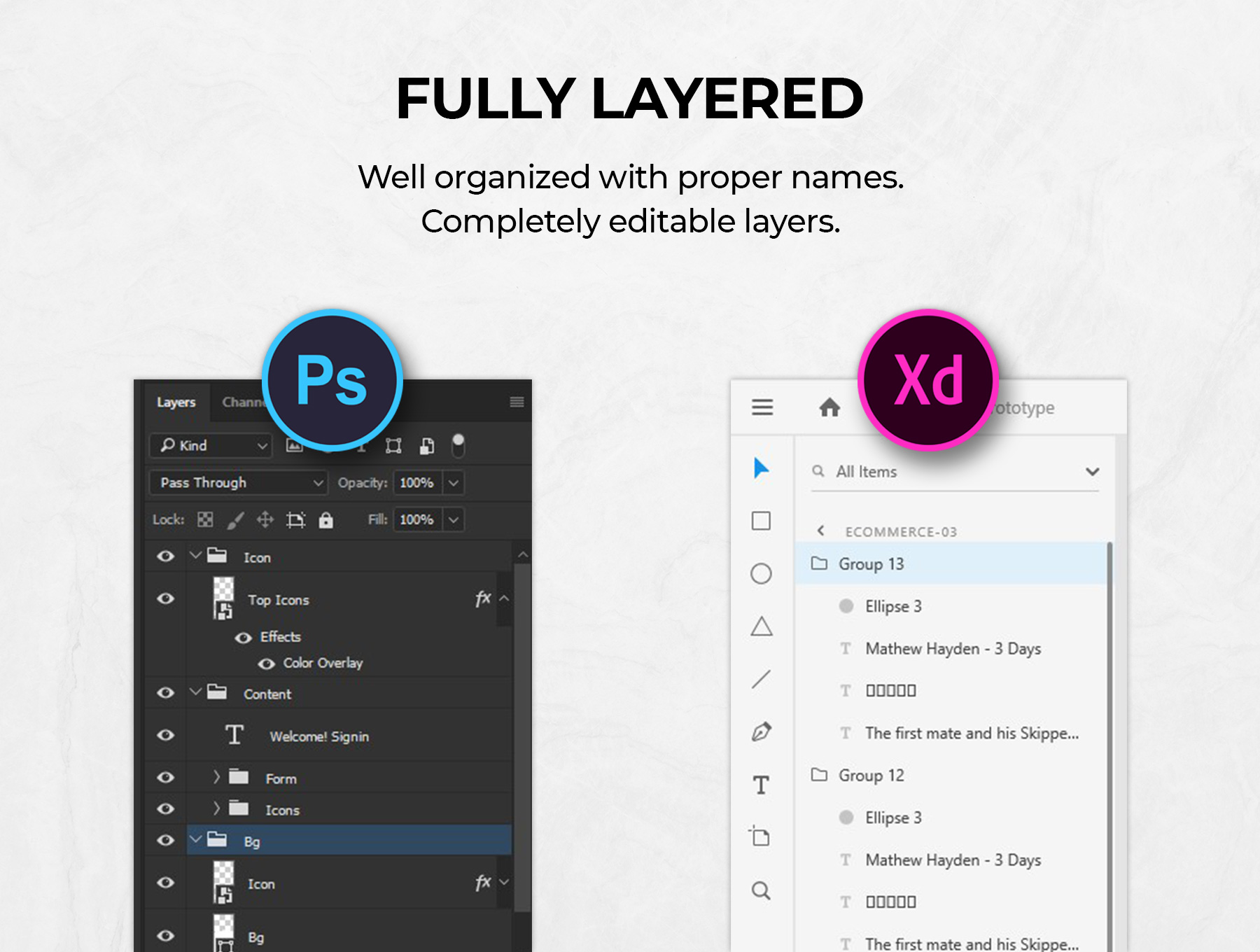Go to XD Home screen icon
Screen dimensions: 1260x952
(x=829, y=407)
